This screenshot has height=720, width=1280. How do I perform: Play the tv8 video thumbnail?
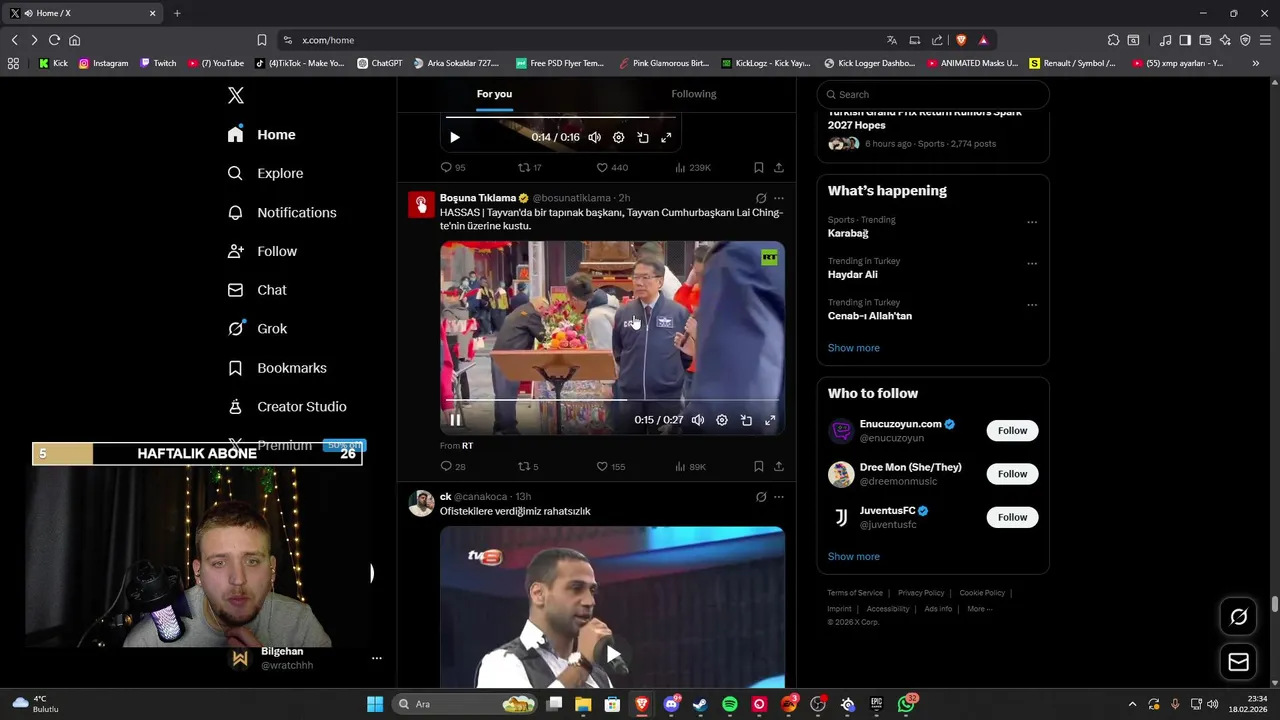click(x=612, y=655)
